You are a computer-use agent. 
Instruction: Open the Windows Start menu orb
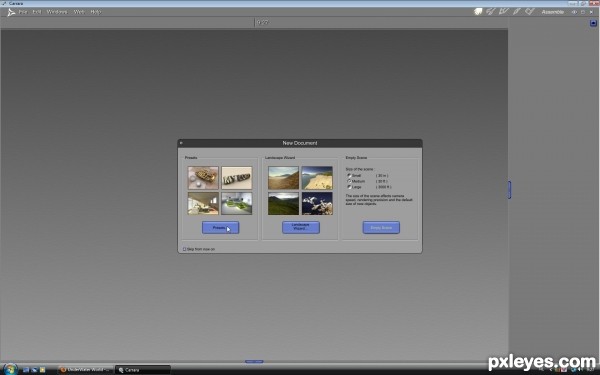point(10,369)
